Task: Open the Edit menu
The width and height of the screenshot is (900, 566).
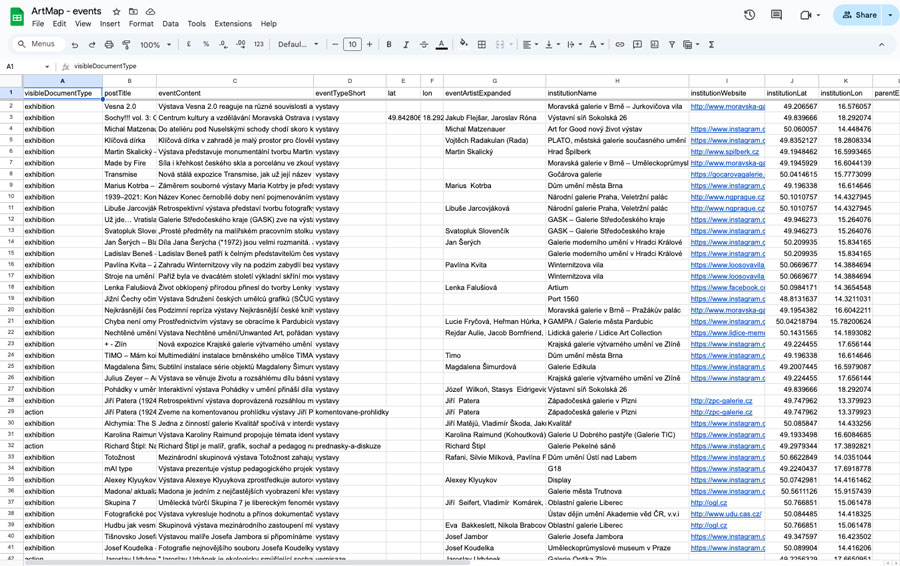Action: 59,24
